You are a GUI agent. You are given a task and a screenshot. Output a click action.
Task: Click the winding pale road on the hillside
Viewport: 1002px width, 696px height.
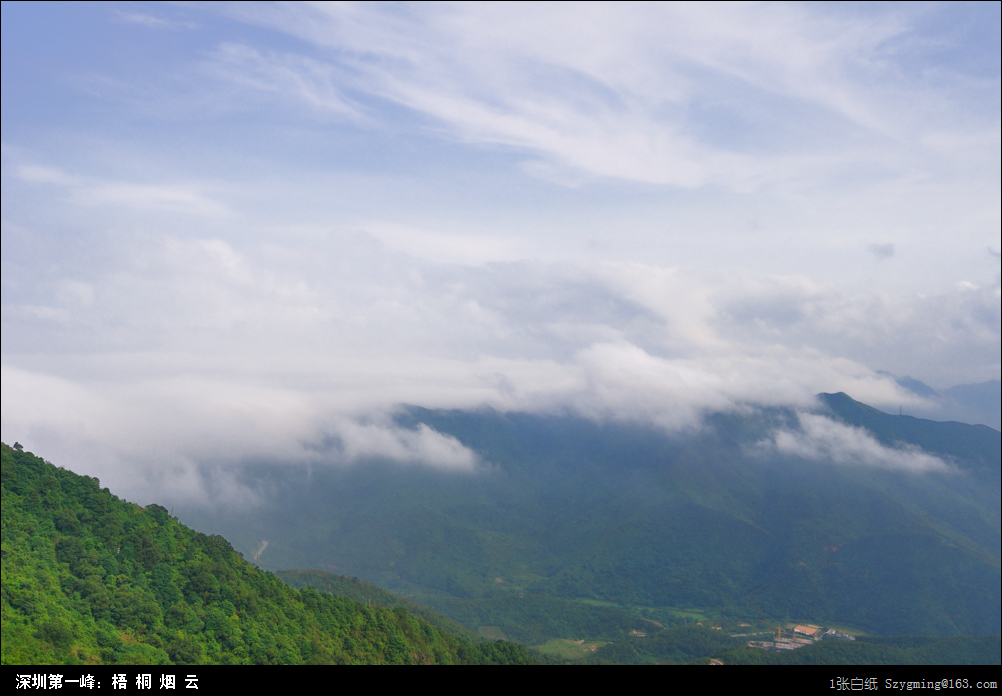260,550
